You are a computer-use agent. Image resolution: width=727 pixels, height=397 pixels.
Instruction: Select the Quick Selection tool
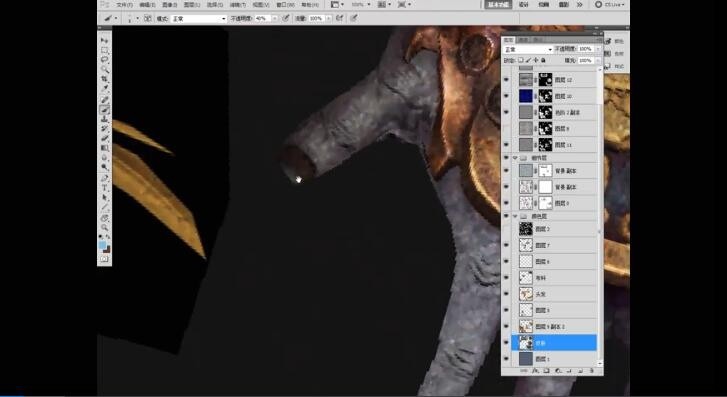pyautogui.click(x=104, y=70)
